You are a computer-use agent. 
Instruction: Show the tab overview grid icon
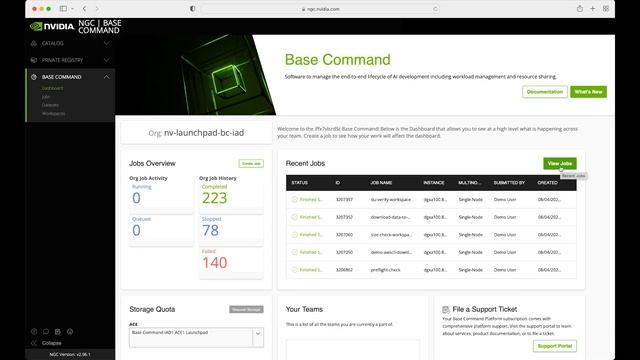pyautogui.click(x=606, y=9)
